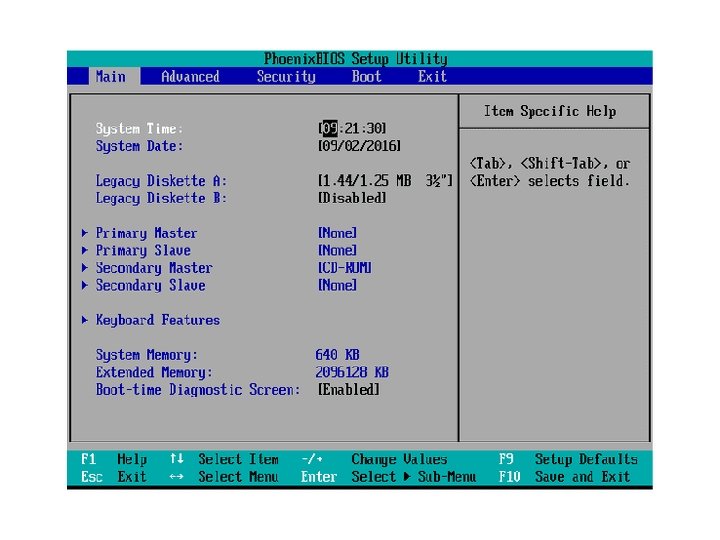The image size is (720, 540).
Task: Expand the Primary Master sub-menu arrow
Action: tap(84, 233)
